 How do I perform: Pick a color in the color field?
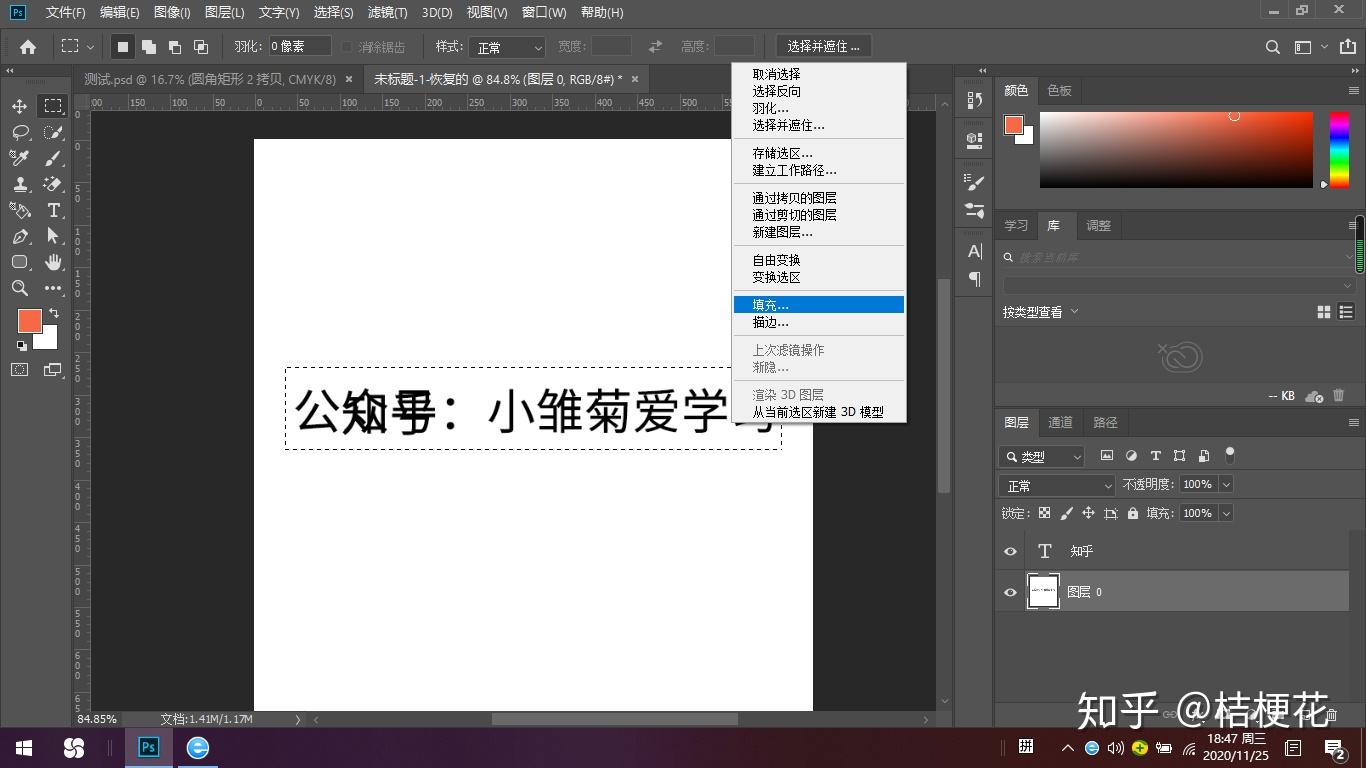click(x=1176, y=150)
